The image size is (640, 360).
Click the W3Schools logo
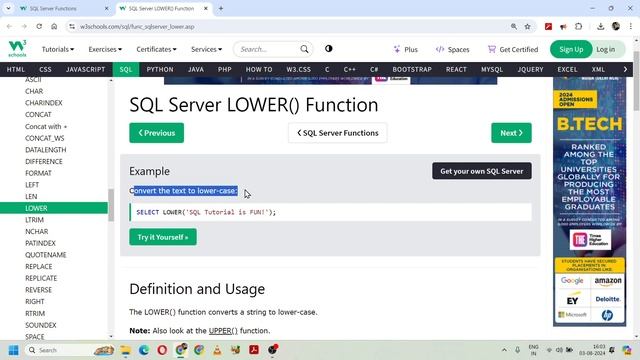coord(17,49)
